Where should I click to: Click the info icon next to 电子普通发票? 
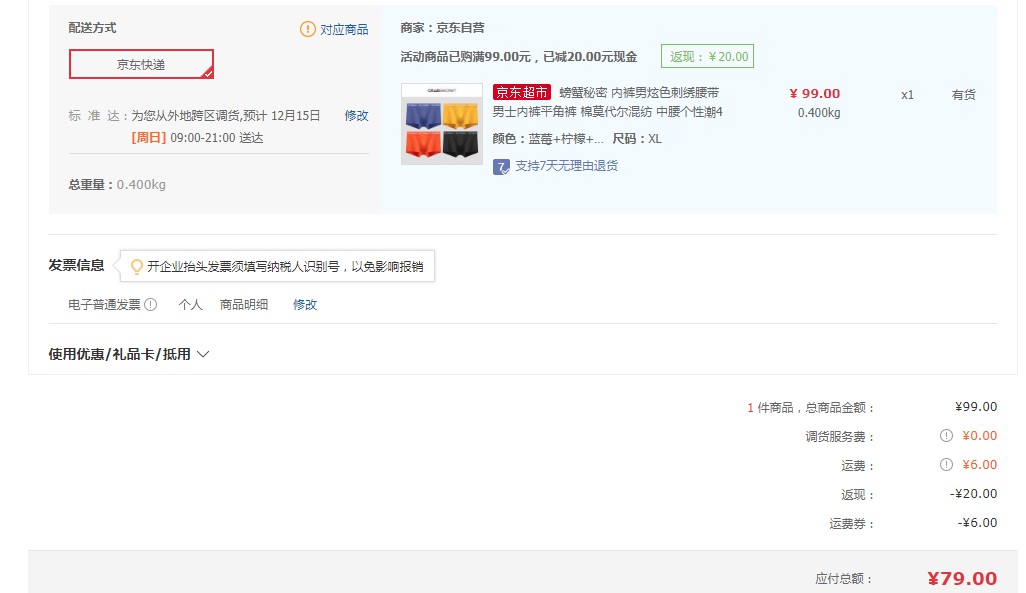click(x=150, y=304)
